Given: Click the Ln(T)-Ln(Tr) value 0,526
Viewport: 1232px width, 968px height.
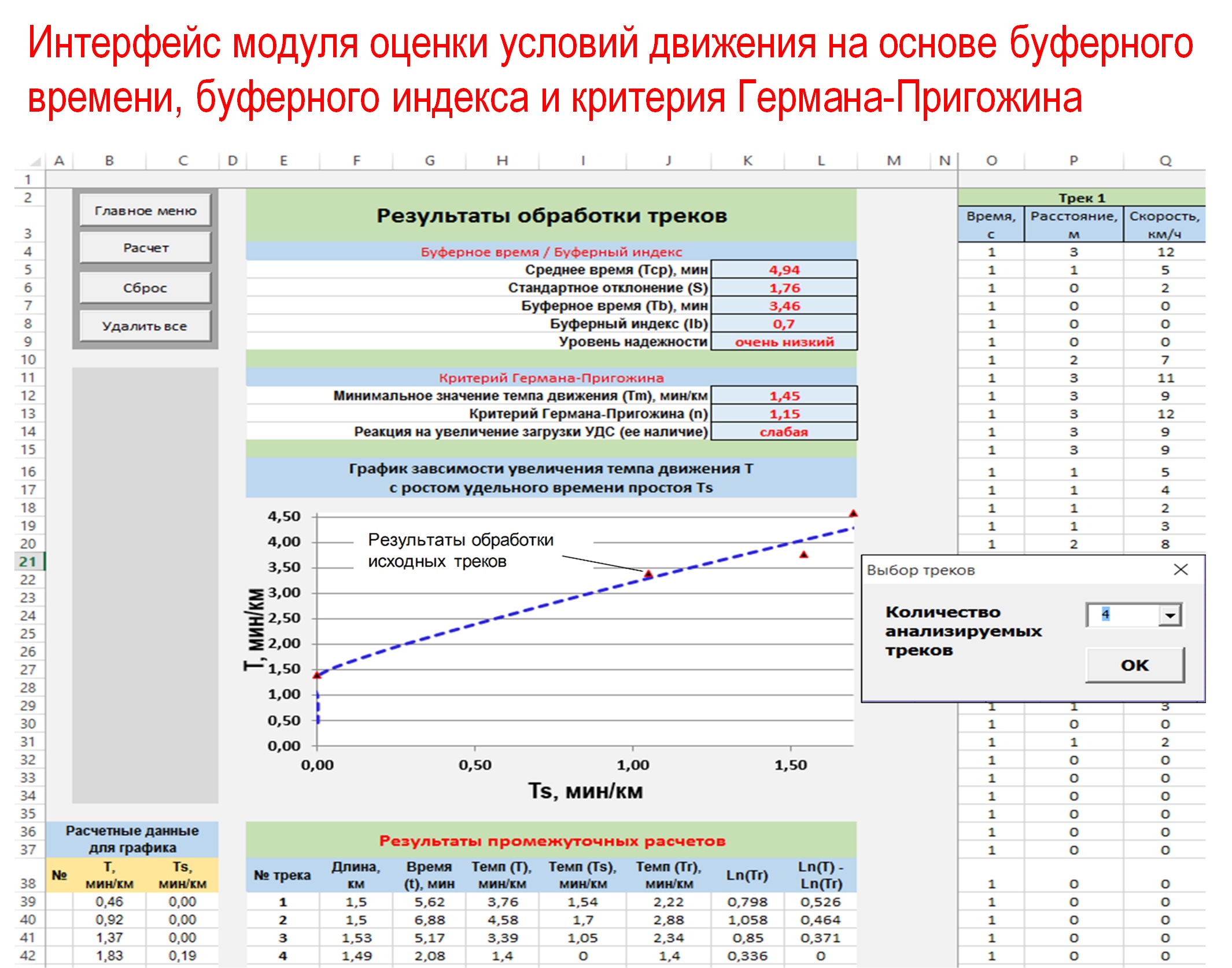Looking at the screenshot, I should (820, 902).
